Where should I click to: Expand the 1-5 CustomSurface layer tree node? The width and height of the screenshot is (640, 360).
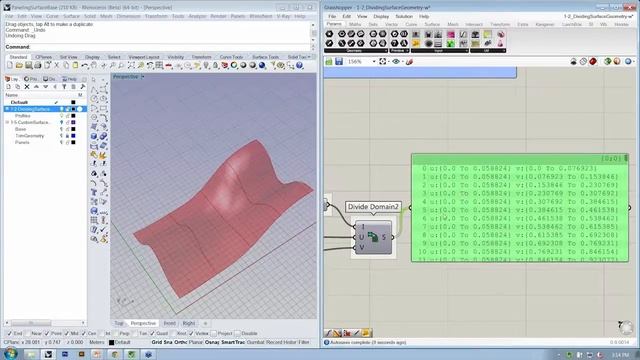click(x=7, y=122)
